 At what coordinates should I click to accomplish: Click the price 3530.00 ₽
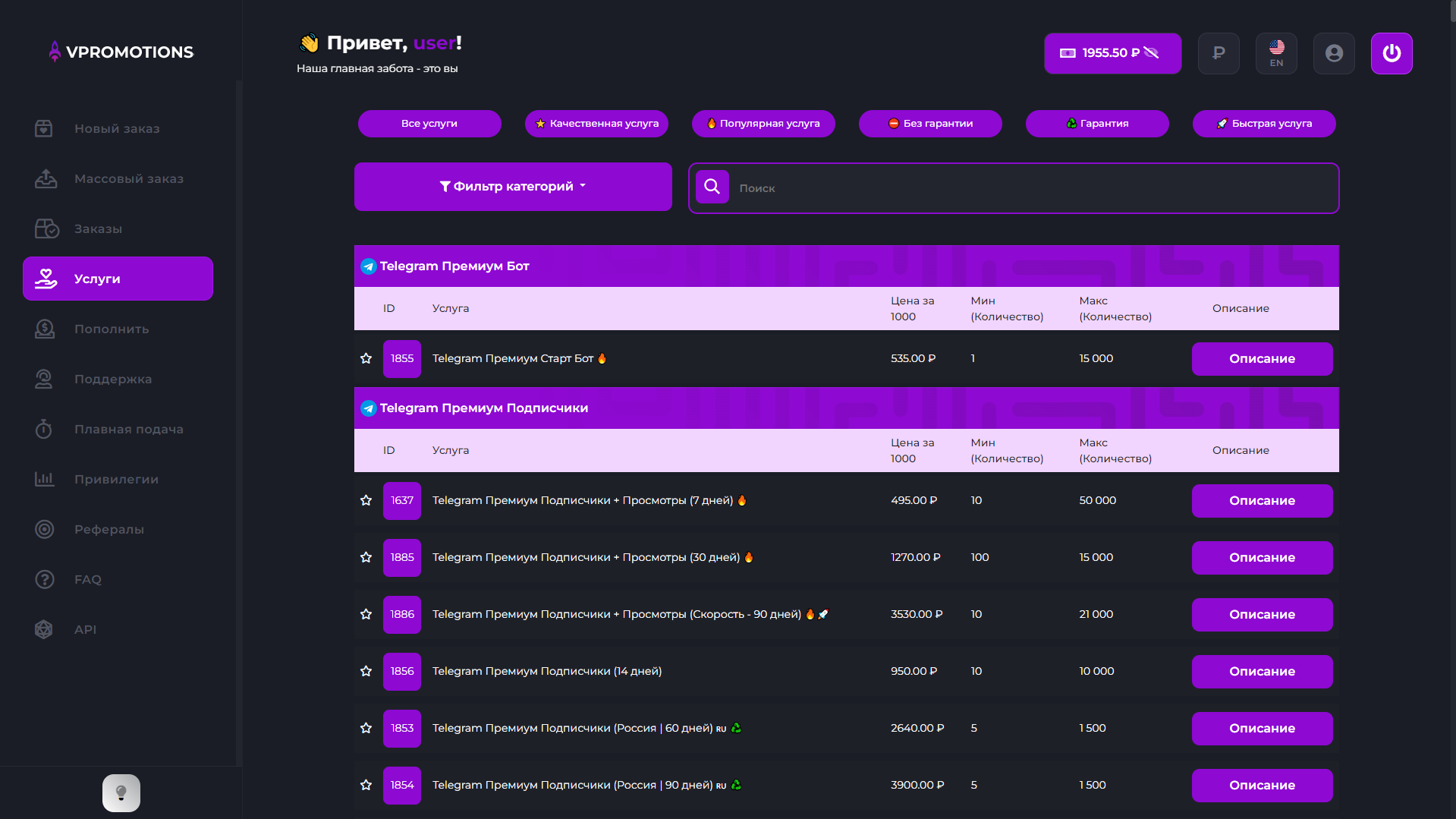(917, 614)
